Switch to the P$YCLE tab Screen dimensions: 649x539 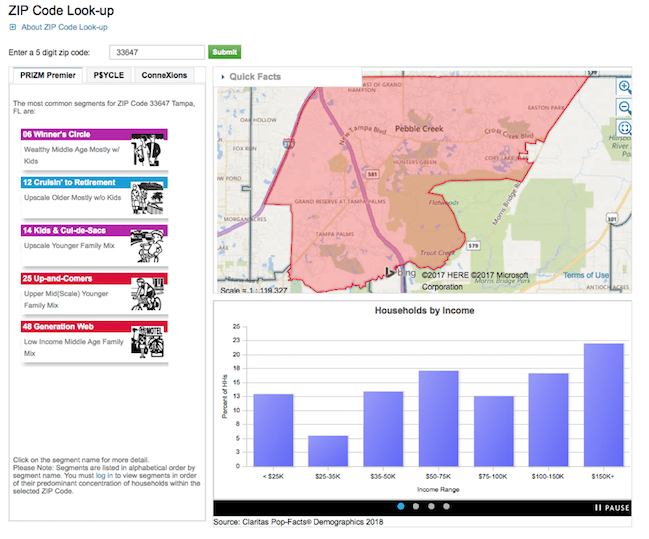point(108,75)
